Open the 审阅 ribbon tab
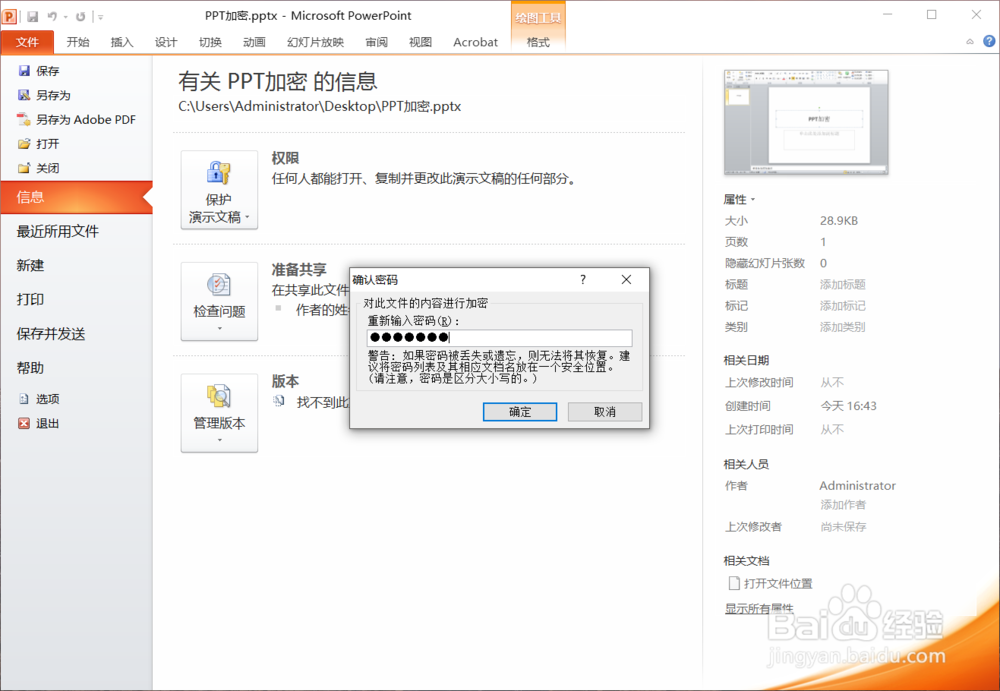Viewport: 1000px width, 691px height. tap(376, 42)
